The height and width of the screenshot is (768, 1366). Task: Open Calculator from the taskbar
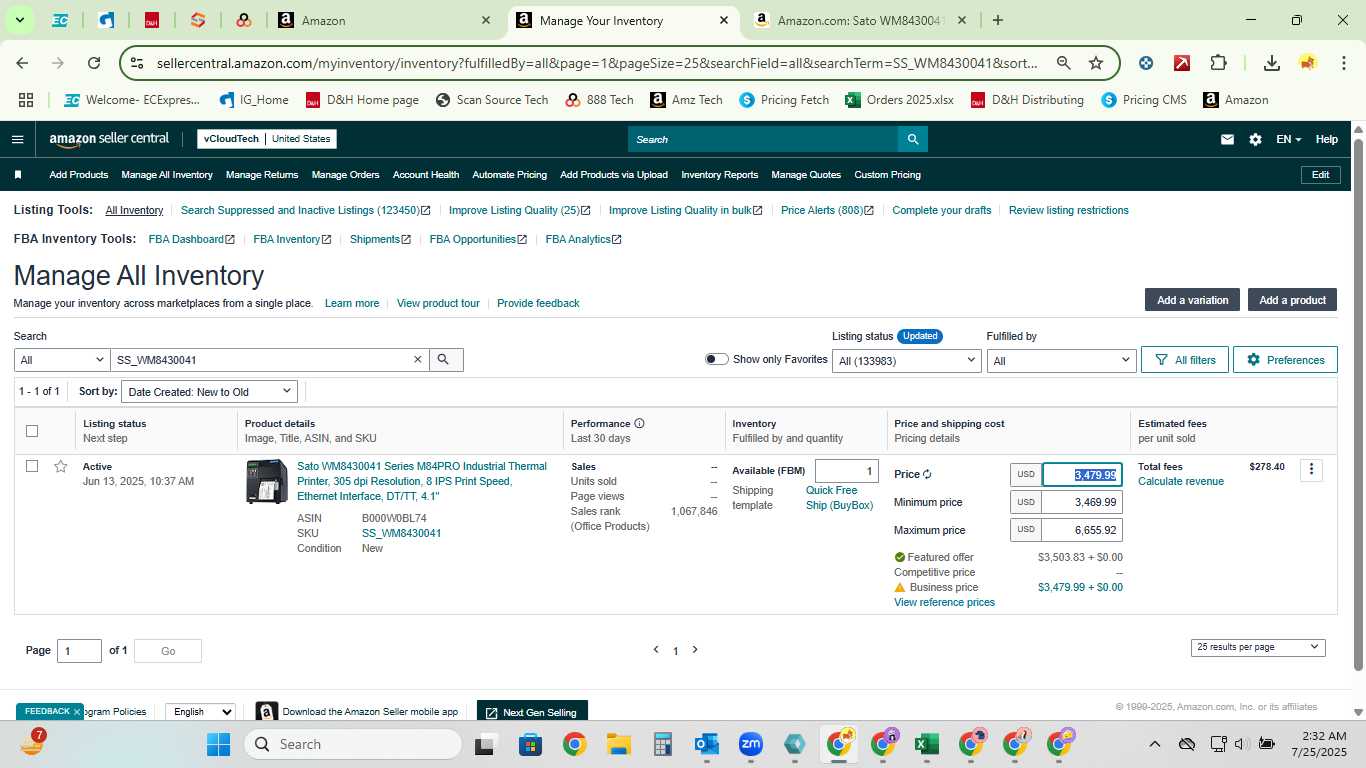662,744
